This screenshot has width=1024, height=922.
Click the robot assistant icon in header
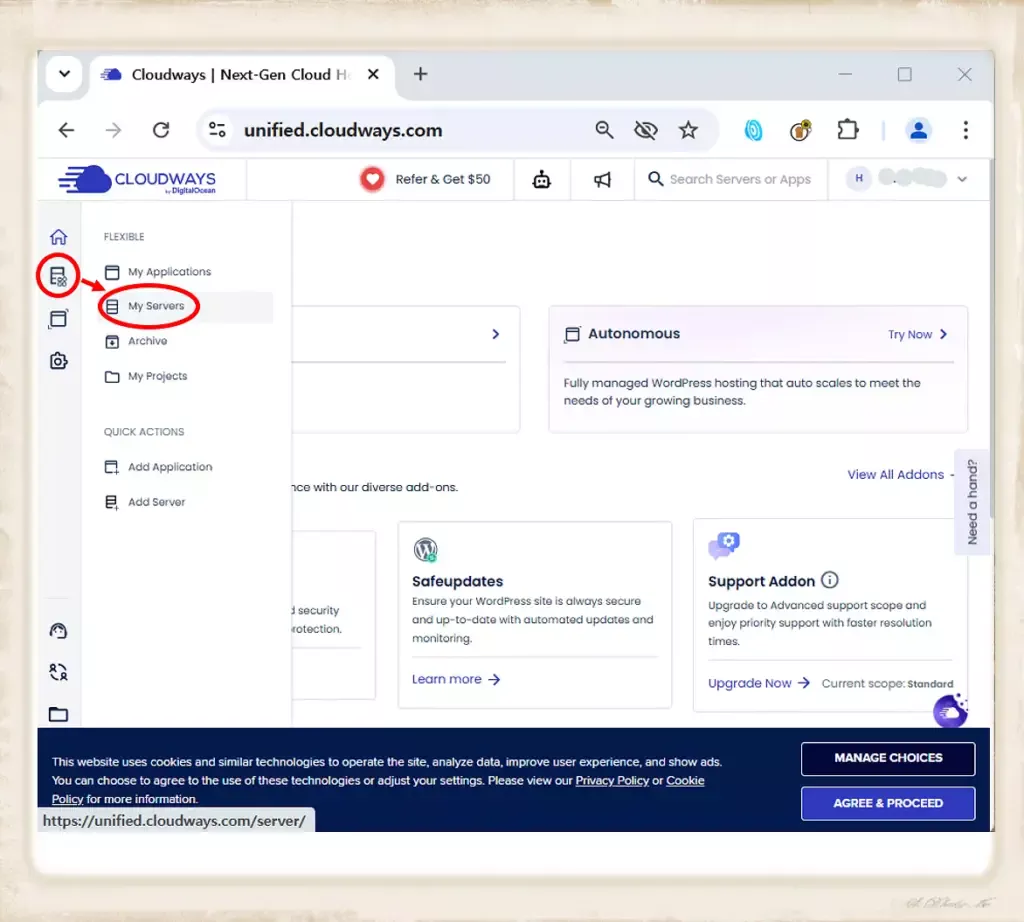542,180
